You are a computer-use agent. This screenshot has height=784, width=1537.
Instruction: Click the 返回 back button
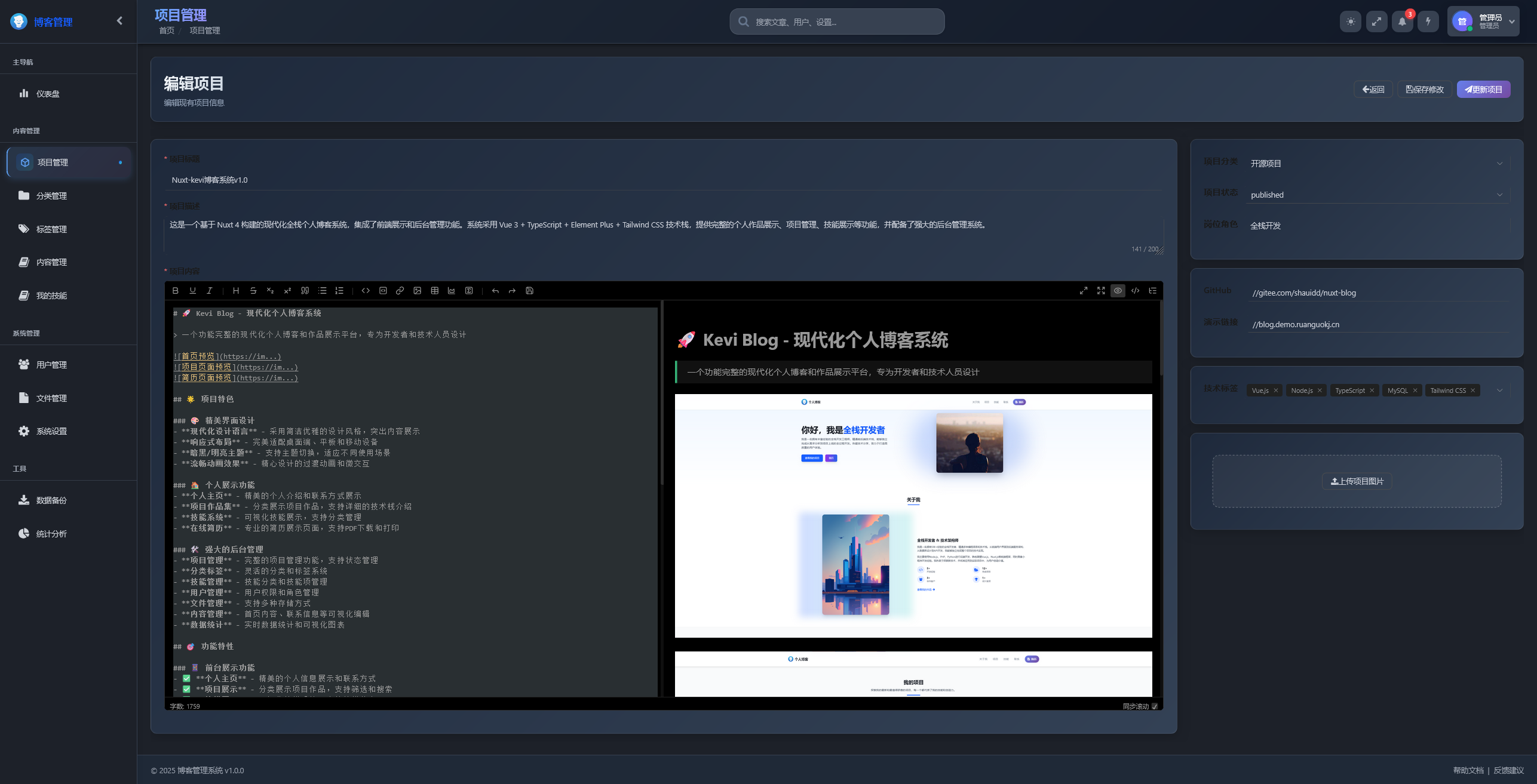[1373, 90]
